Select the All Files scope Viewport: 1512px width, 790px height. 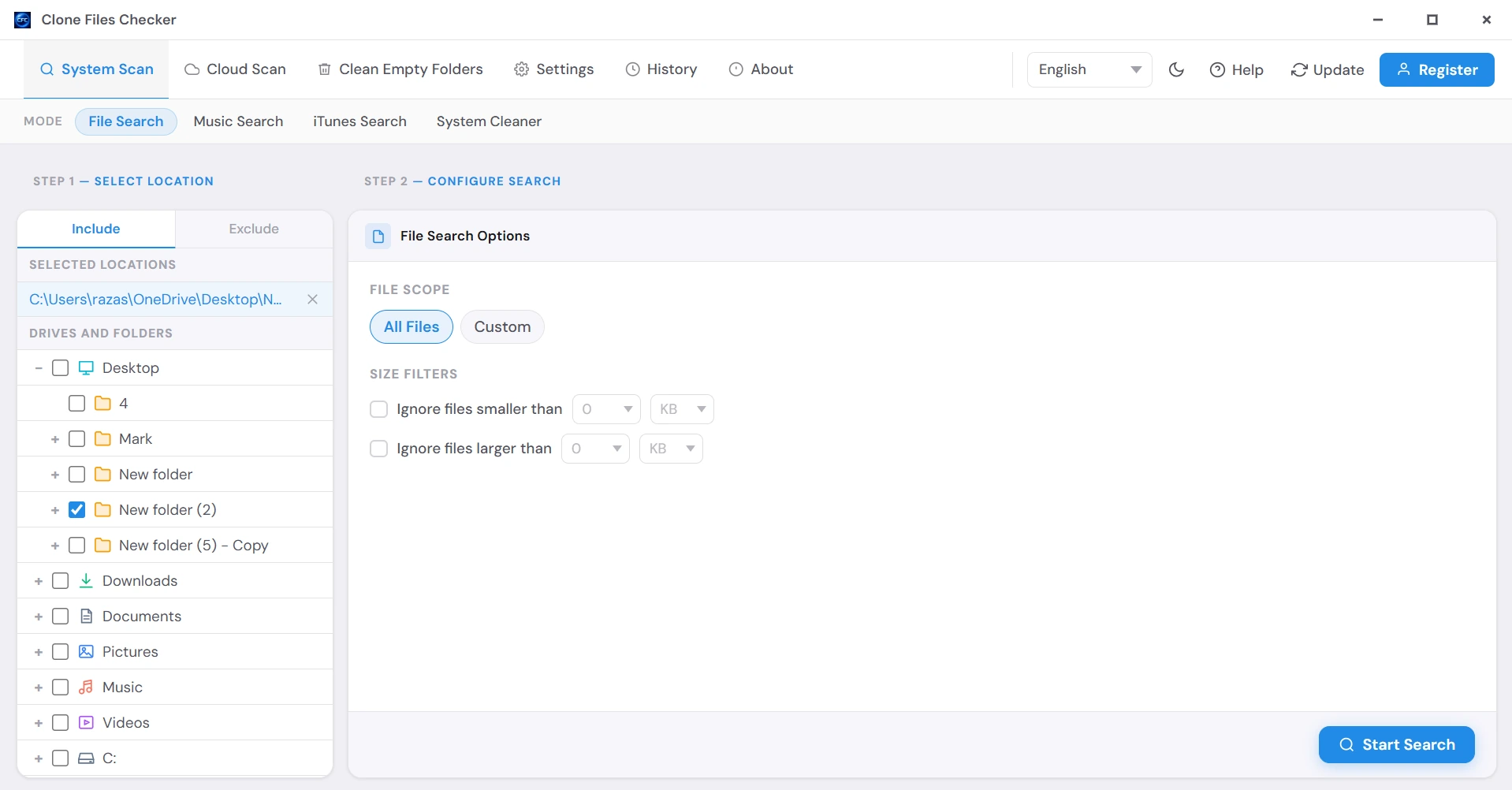pos(412,326)
